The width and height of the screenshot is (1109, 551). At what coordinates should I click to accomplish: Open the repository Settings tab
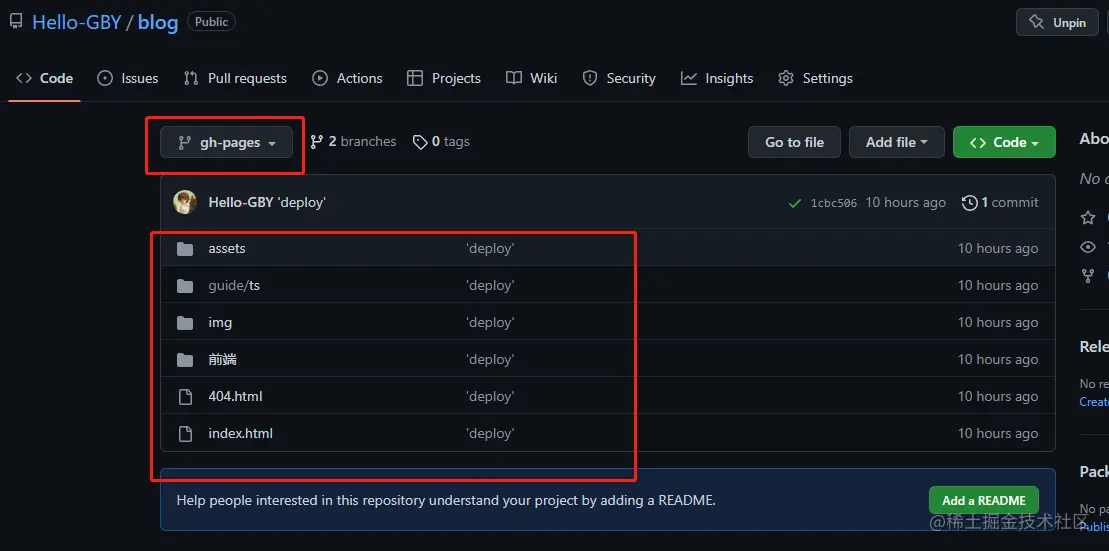coord(815,79)
